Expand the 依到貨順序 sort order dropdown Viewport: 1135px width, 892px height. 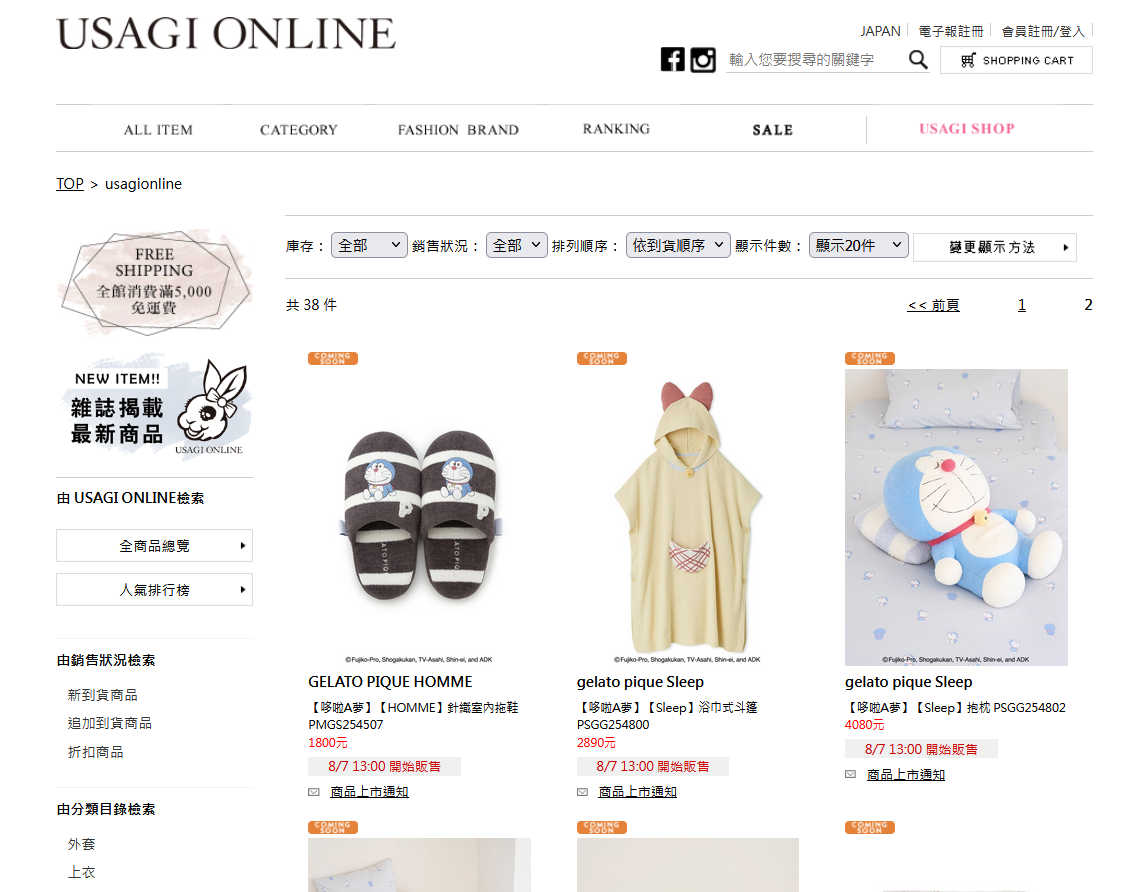(678, 245)
